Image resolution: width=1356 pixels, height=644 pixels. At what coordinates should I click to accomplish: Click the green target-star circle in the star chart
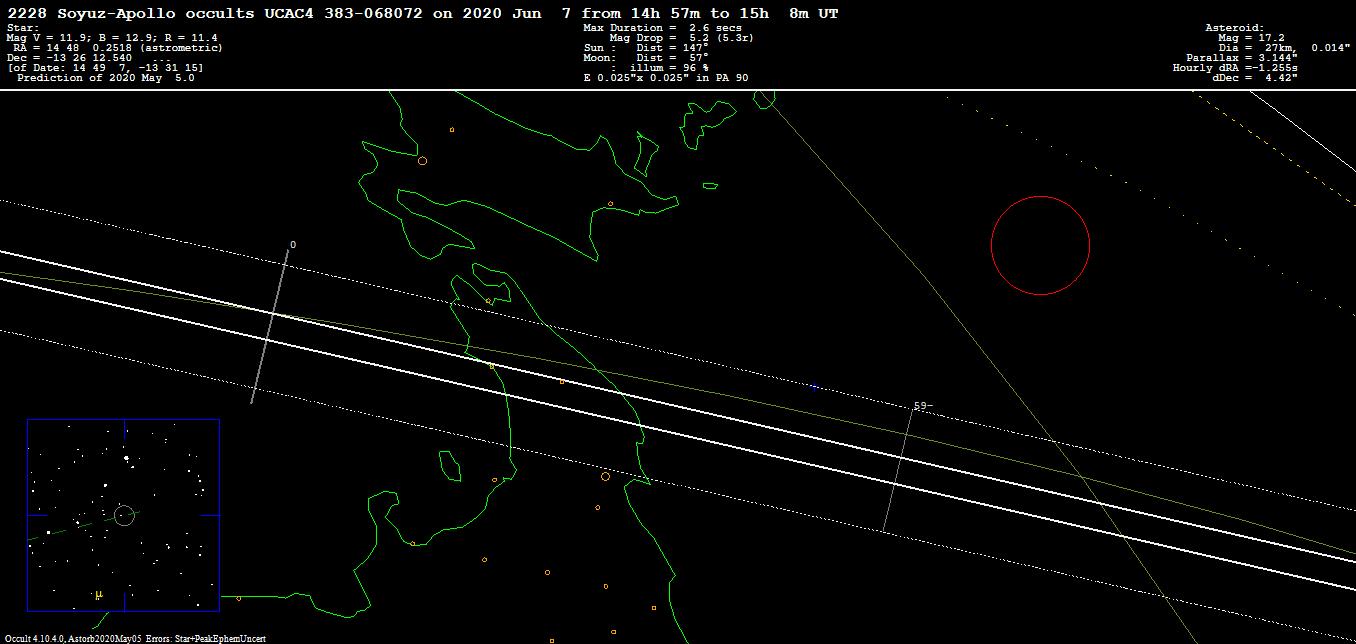pyautogui.click(x=124, y=515)
